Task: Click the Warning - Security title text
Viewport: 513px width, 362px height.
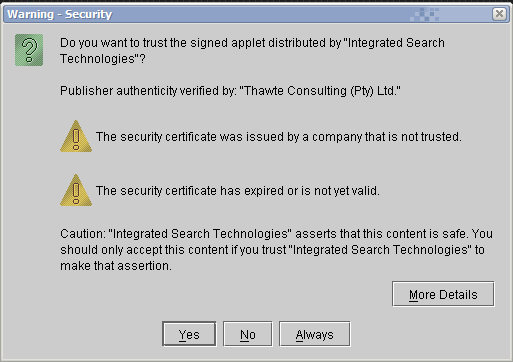Action: 60,14
